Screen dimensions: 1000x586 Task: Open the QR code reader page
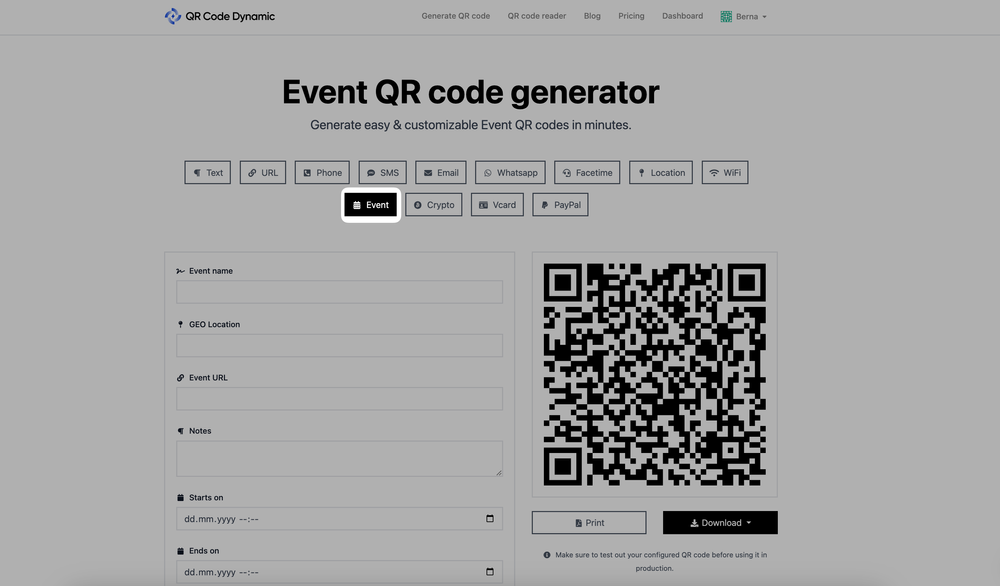point(536,15)
